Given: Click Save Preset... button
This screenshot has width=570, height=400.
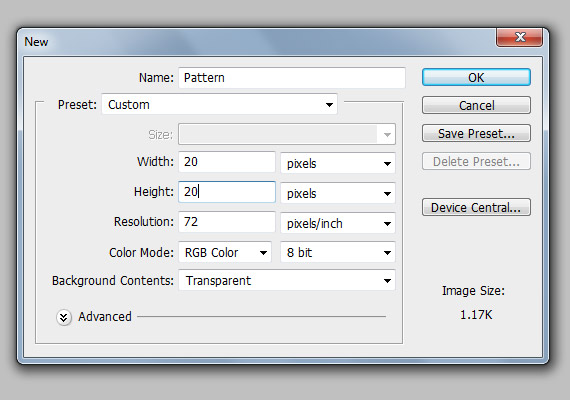Looking at the screenshot, I should pyautogui.click(x=476, y=133).
